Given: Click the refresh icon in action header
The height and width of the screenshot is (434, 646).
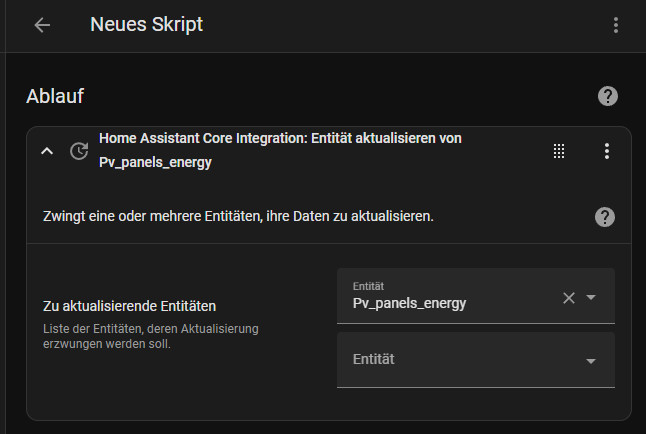Looking at the screenshot, I should (x=78, y=151).
